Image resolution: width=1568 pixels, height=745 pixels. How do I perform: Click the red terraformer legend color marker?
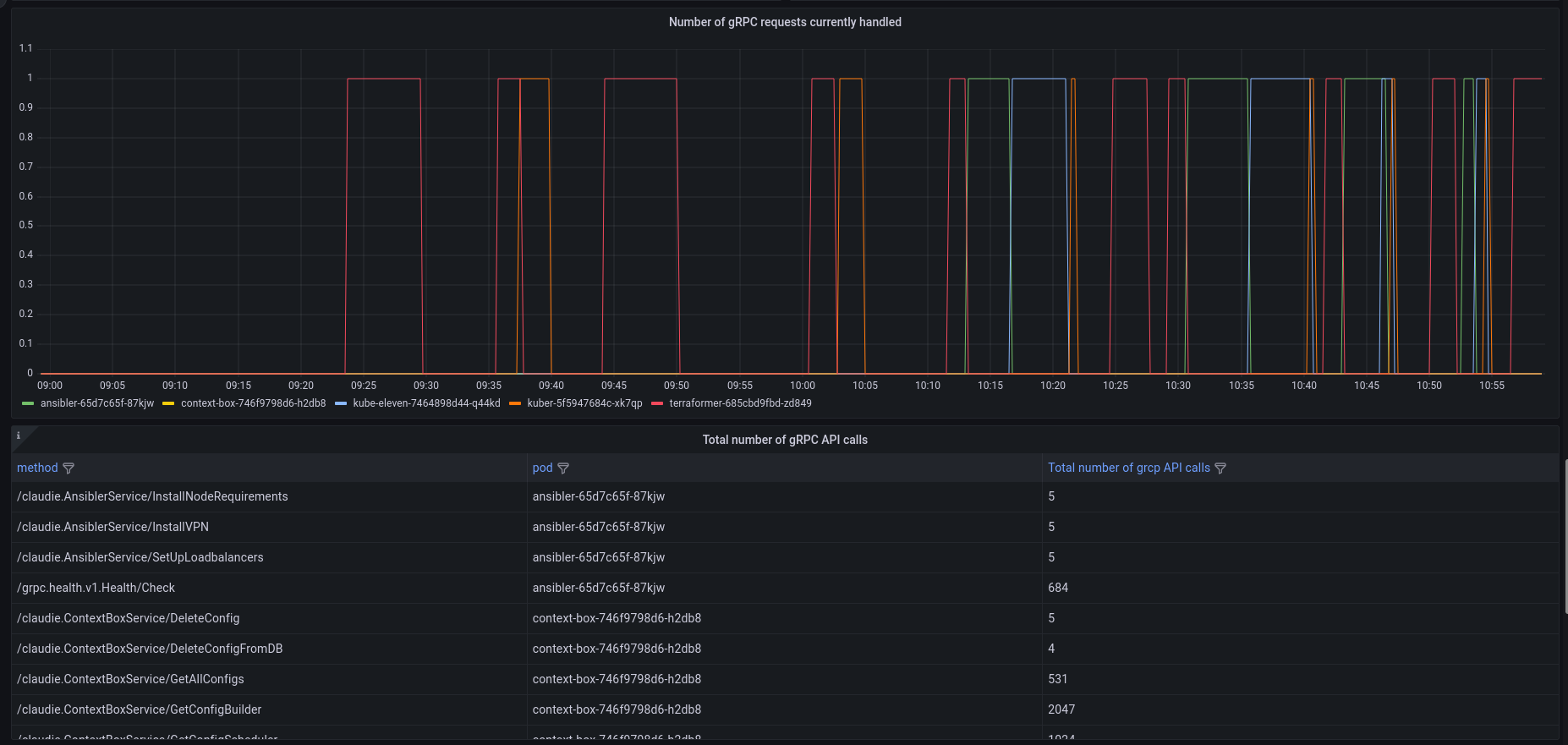[657, 403]
